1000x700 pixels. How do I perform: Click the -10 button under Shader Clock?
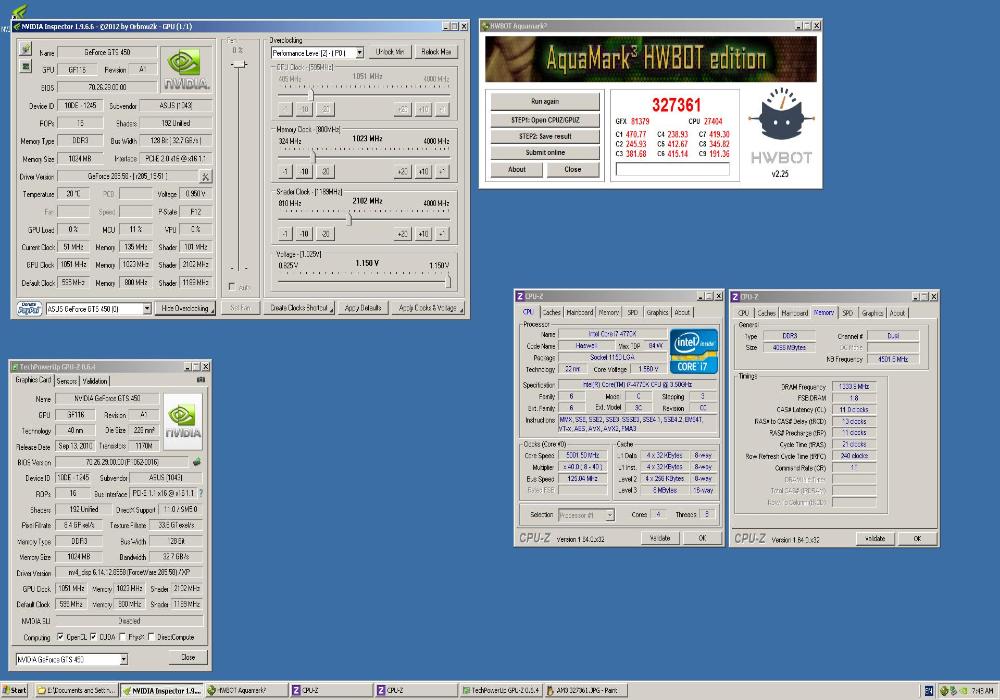tap(305, 234)
